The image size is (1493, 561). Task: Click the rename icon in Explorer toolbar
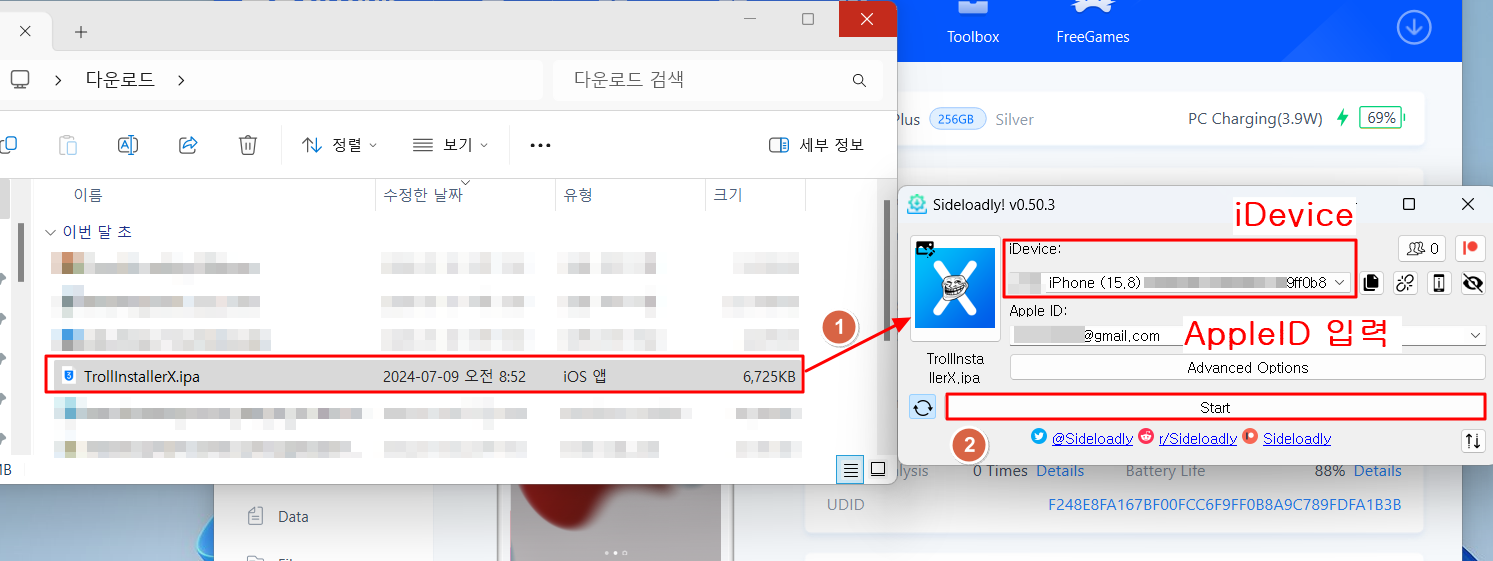128,145
